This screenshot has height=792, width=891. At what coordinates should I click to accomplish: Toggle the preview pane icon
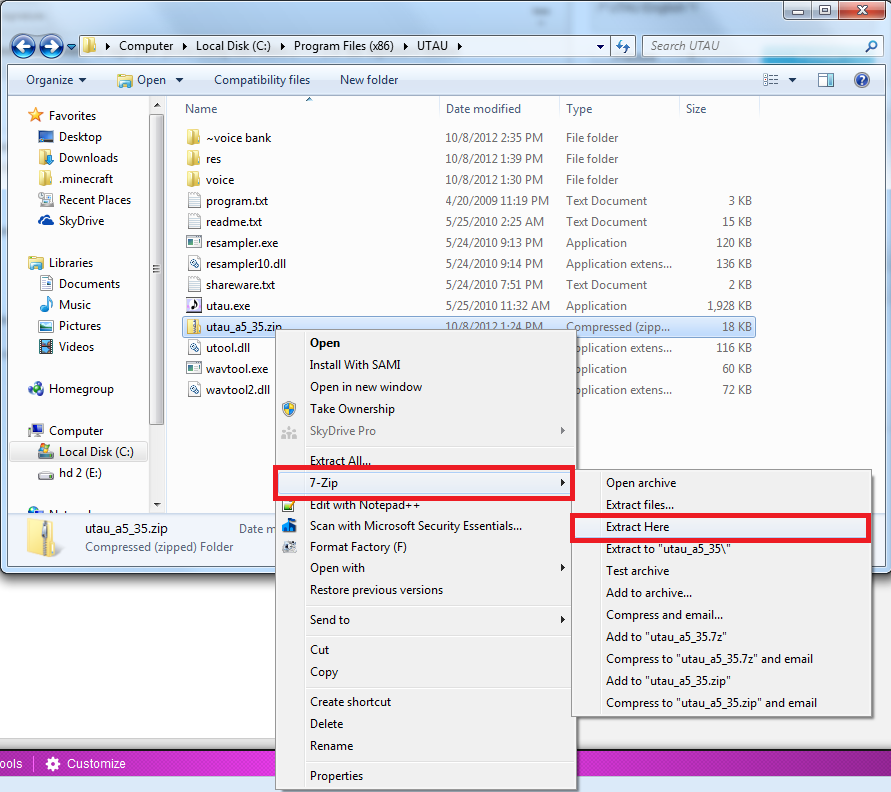[826, 80]
